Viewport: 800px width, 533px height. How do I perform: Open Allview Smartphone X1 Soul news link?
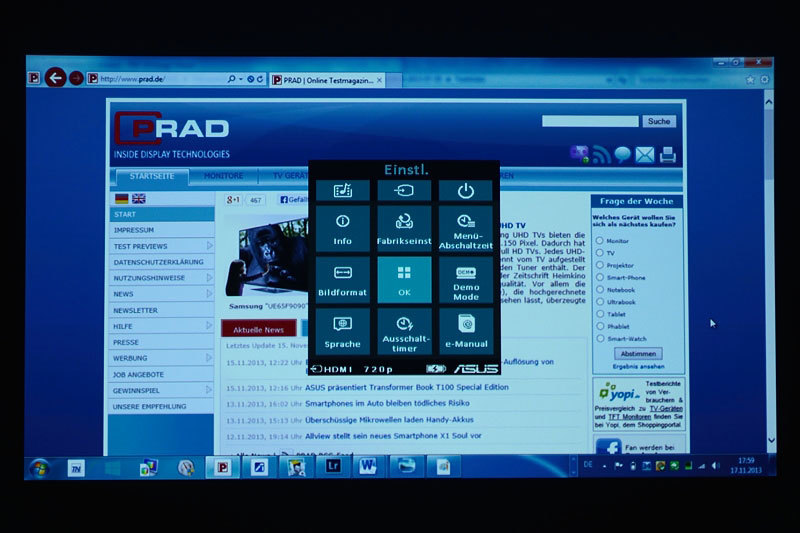point(393,436)
